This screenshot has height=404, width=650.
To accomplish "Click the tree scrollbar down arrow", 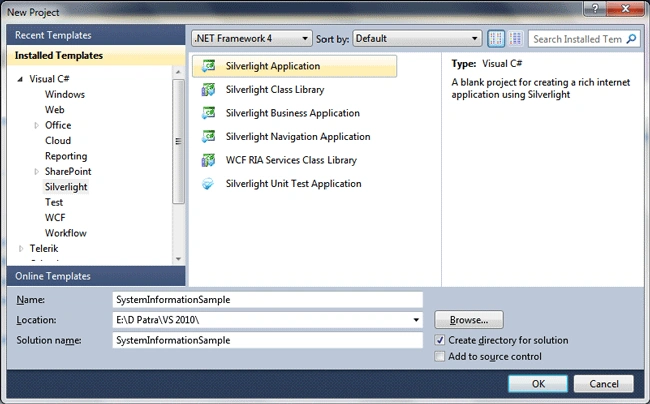I will [178, 259].
